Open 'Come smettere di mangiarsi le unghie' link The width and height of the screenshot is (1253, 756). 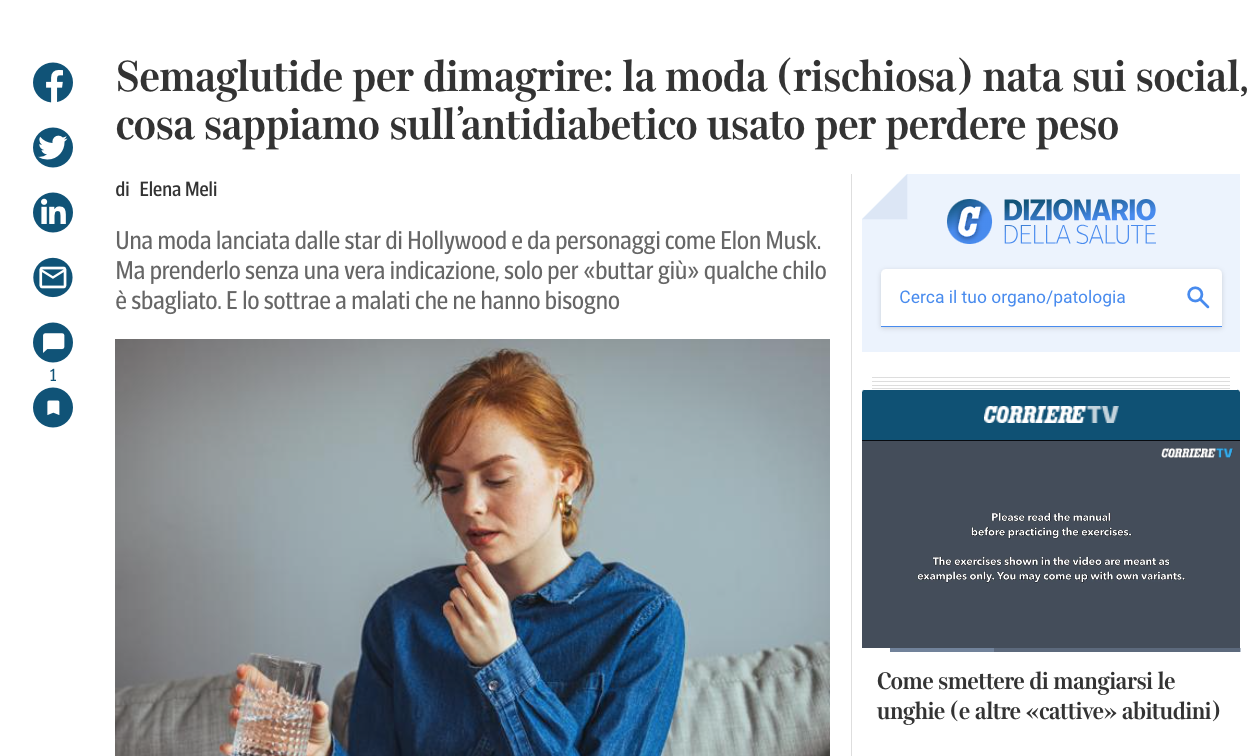(1049, 696)
